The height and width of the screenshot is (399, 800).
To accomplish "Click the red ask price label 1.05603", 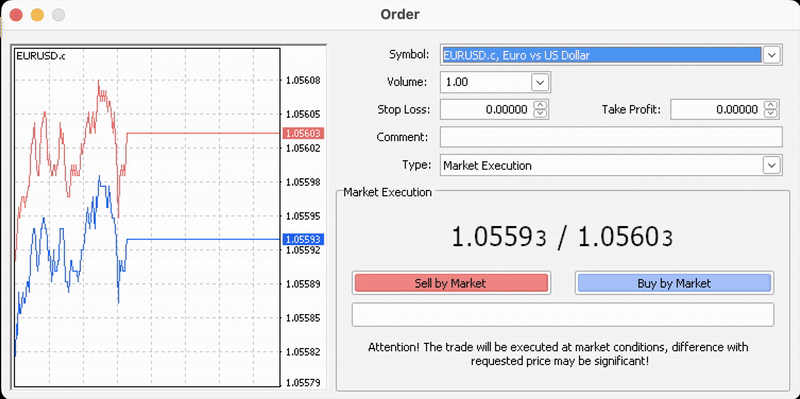I will [303, 134].
